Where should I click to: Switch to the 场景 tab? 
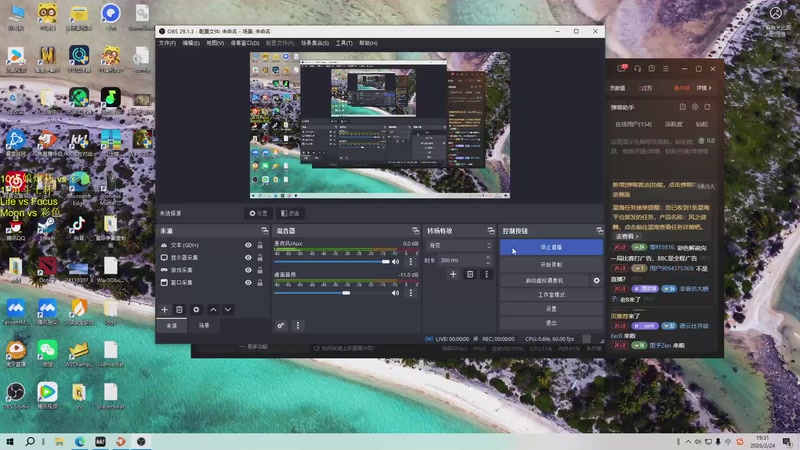tap(204, 326)
